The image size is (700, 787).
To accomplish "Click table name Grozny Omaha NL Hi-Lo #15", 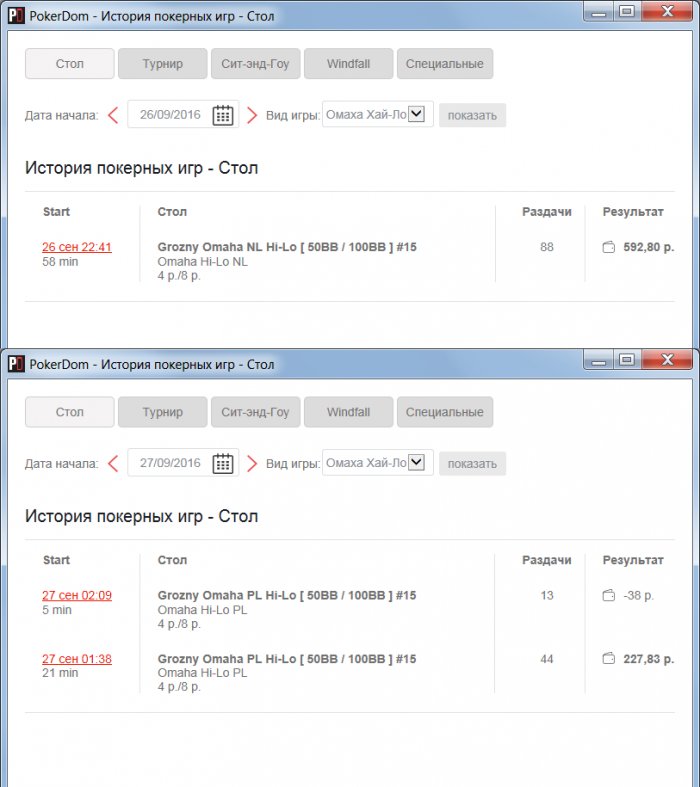I will coord(287,247).
